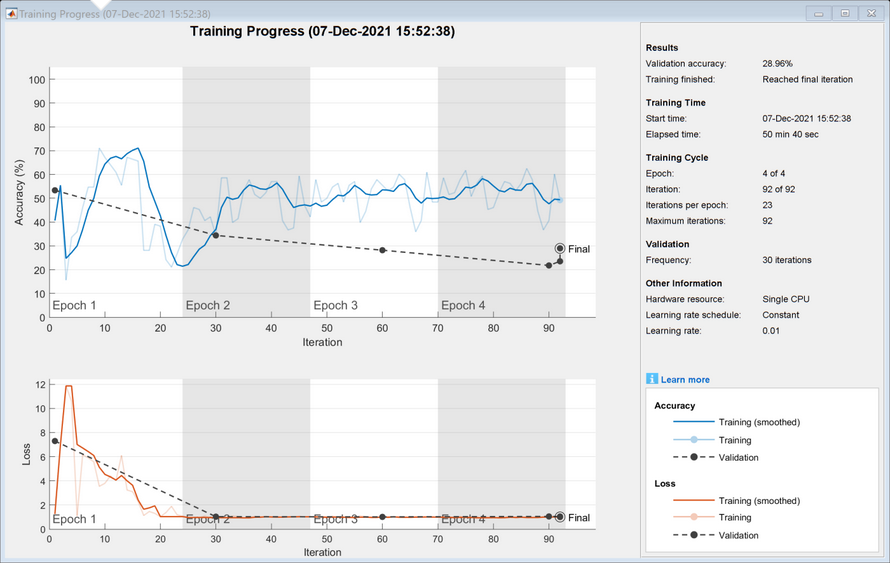
Task: Click the Epoch 4 label in accuracy plot
Action: (463, 305)
